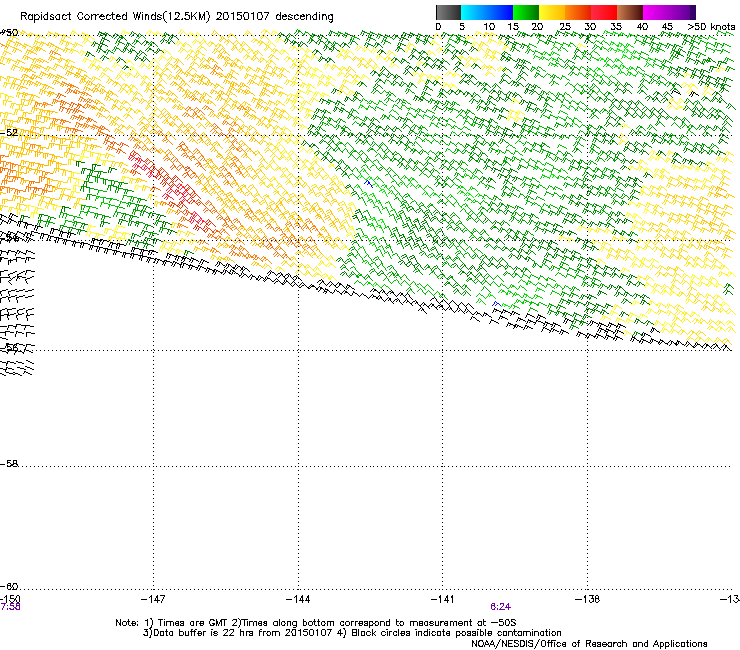Select the green 15-20 knots legend swatch
740x650 pixels.
point(526,12)
